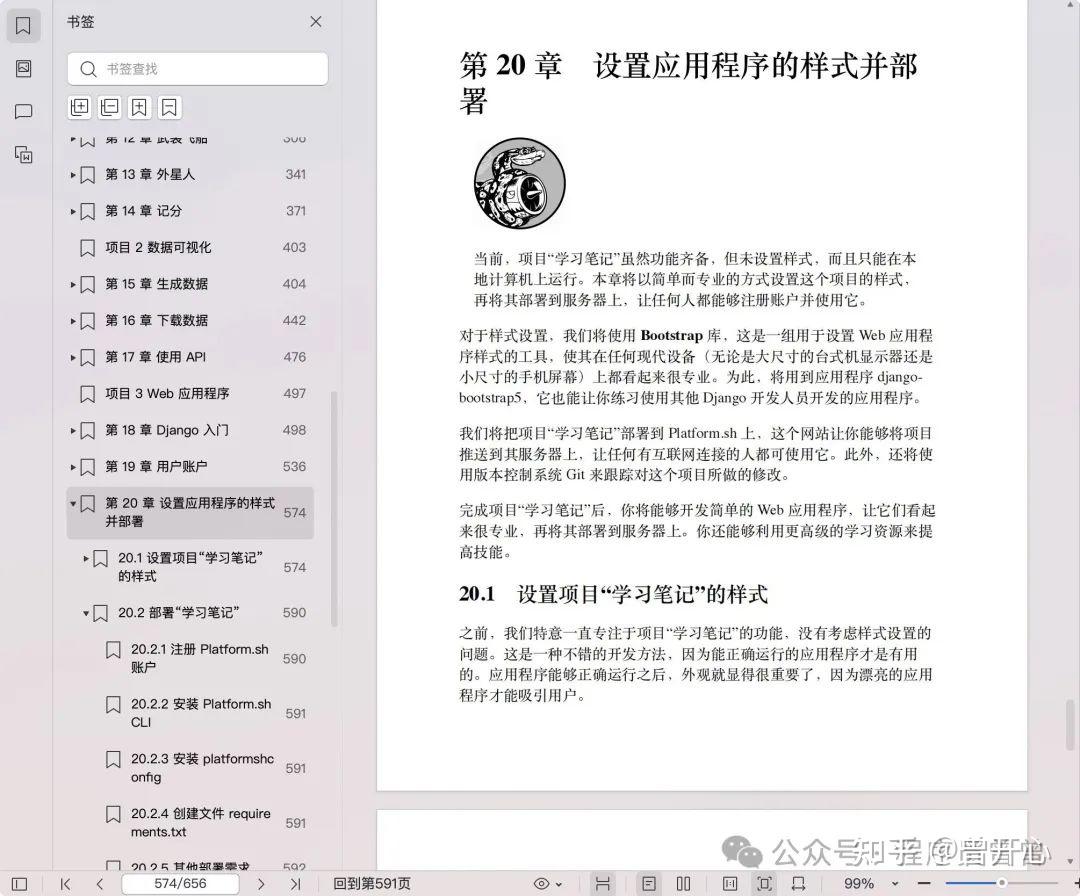Open the comments/annotations sidebar icon
Screen dimensions: 1080x896
(24, 112)
